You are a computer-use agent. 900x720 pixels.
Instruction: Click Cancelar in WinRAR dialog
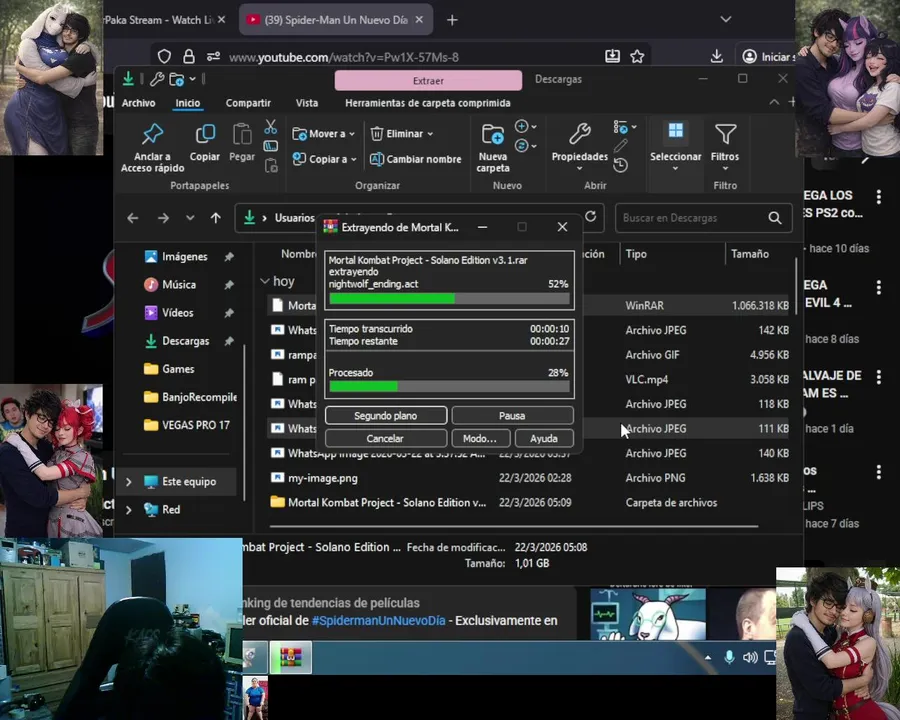[386, 439]
